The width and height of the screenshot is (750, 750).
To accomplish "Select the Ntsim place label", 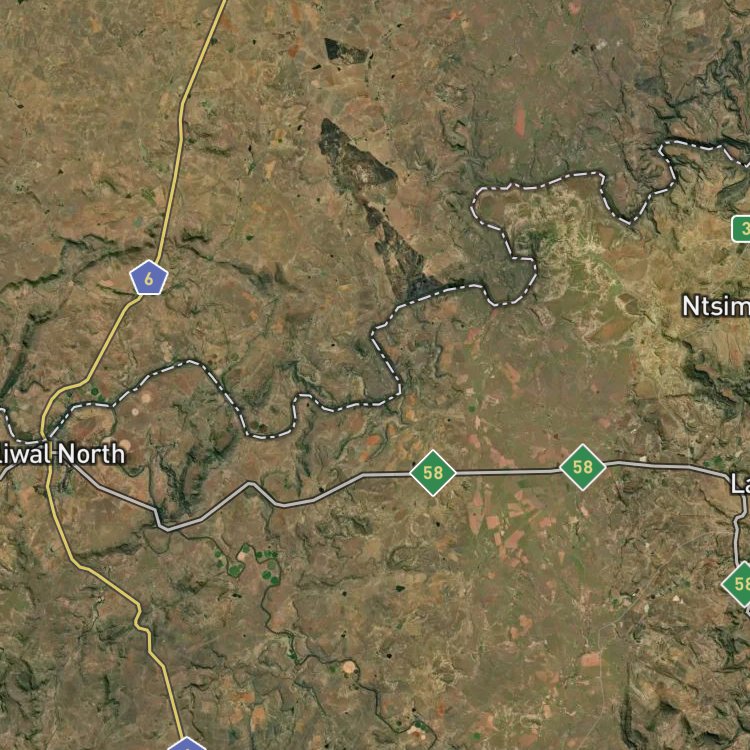I will click(x=716, y=306).
